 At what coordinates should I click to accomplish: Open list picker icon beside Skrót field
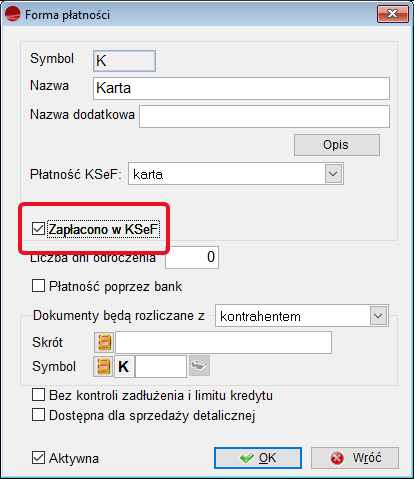tap(104, 342)
